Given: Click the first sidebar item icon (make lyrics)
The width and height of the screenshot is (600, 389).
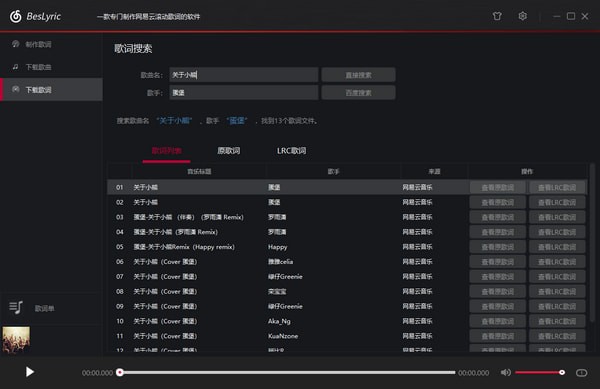Looking at the screenshot, I should (x=16, y=44).
